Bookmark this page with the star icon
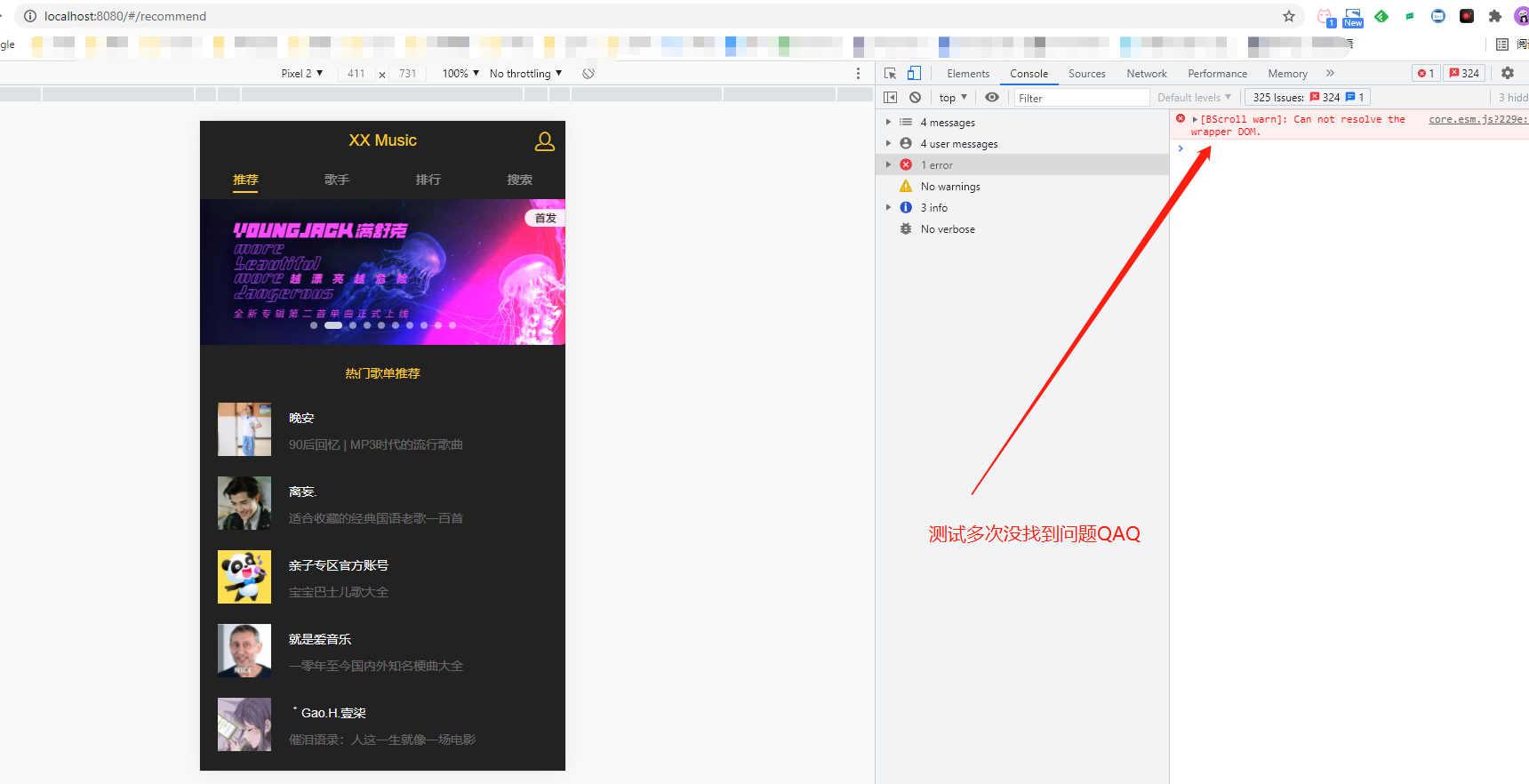 pyautogui.click(x=1289, y=16)
